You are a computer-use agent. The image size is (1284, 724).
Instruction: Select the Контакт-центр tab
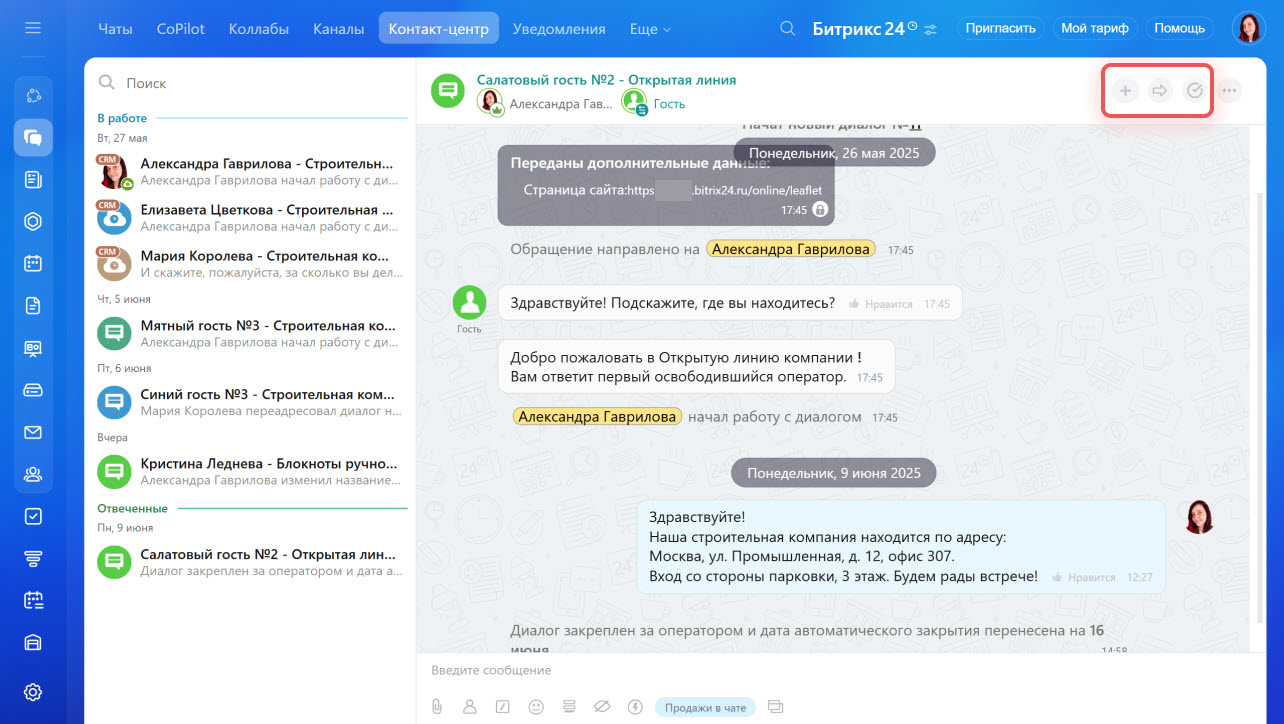pos(439,28)
